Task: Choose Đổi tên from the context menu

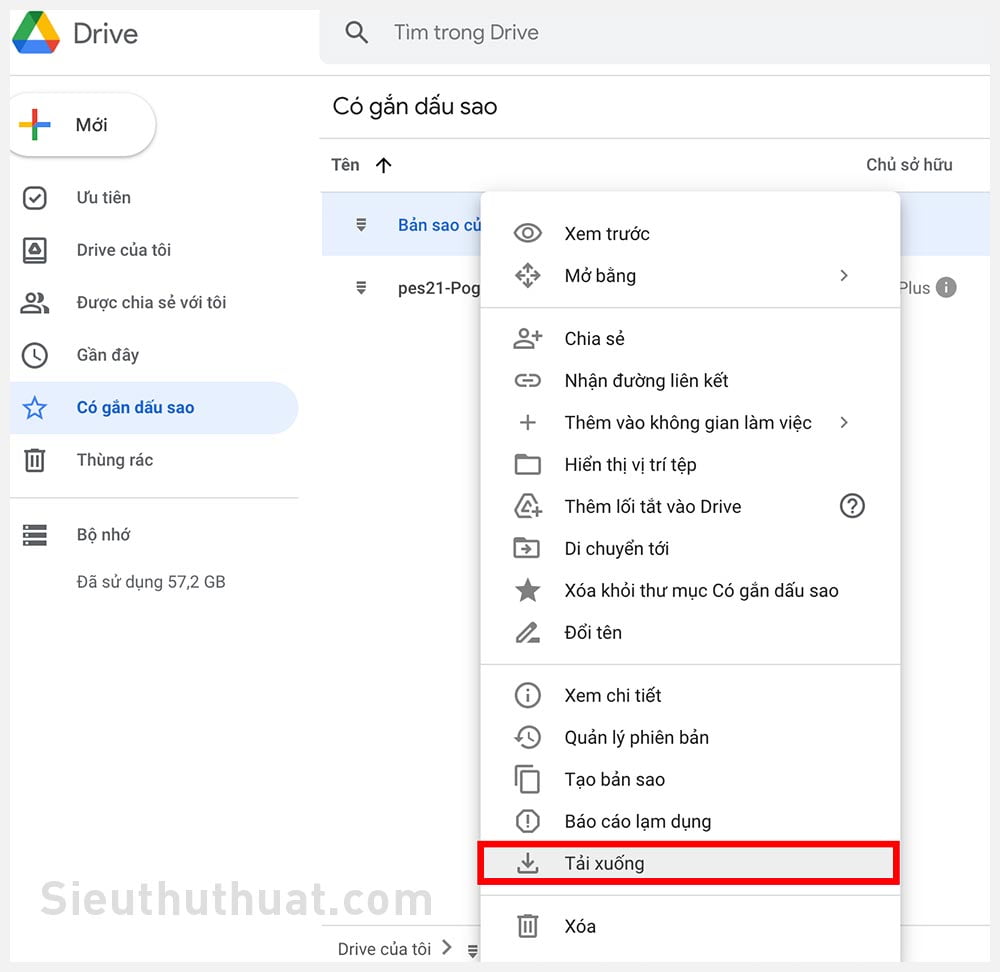Action: (689, 633)
